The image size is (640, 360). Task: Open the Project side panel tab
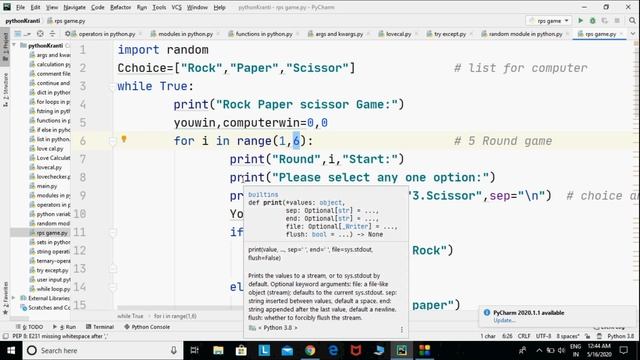click(5, 46)
